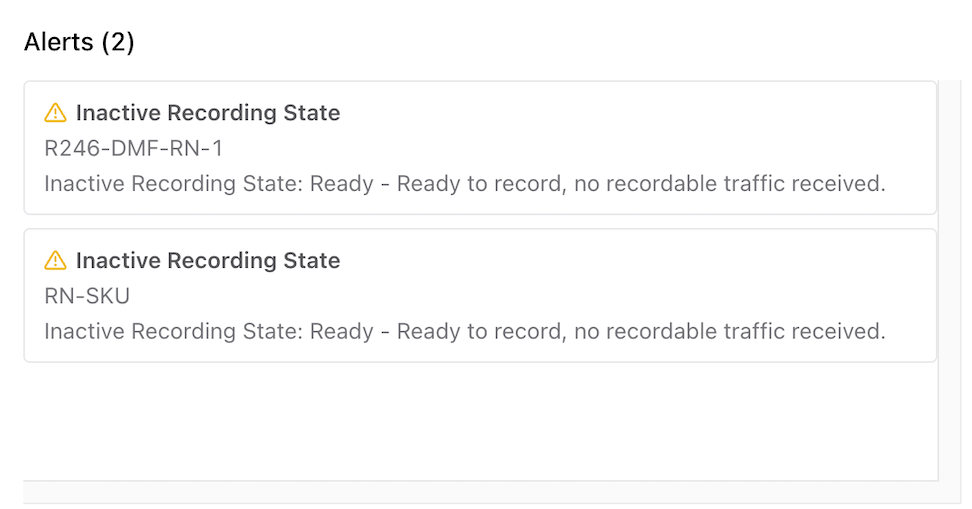The width and height of the screenshot is (972, 509).
Task: Click empty area below the alert cards
Action: (480, 422)
